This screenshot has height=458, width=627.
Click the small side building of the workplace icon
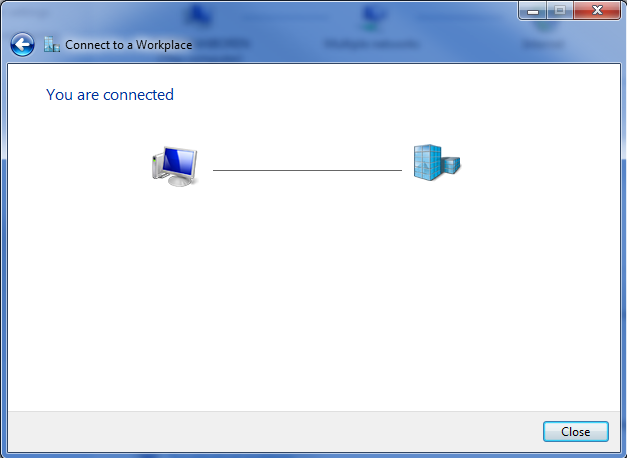[451, 165]
